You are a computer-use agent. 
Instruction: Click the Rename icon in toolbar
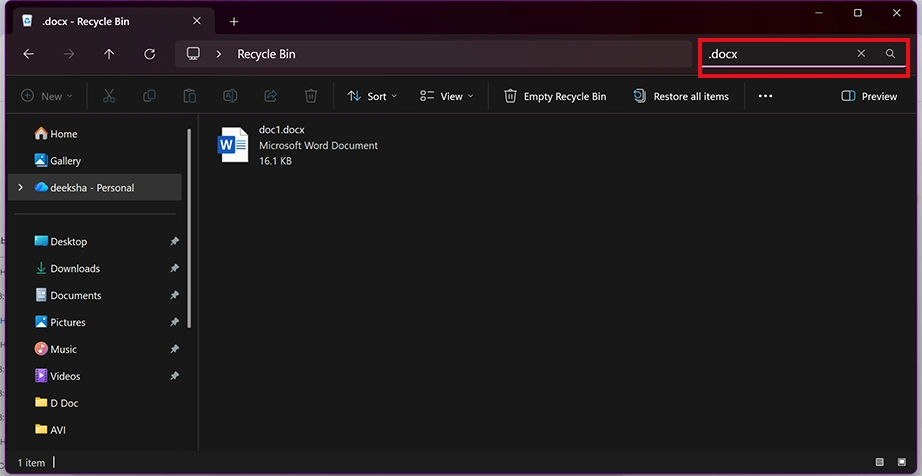pyautogui.click(x=230, y=96)
